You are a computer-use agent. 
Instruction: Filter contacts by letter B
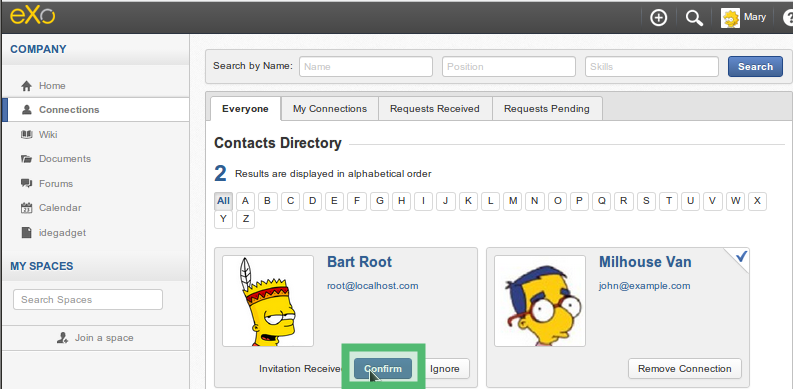click(268, 201)
